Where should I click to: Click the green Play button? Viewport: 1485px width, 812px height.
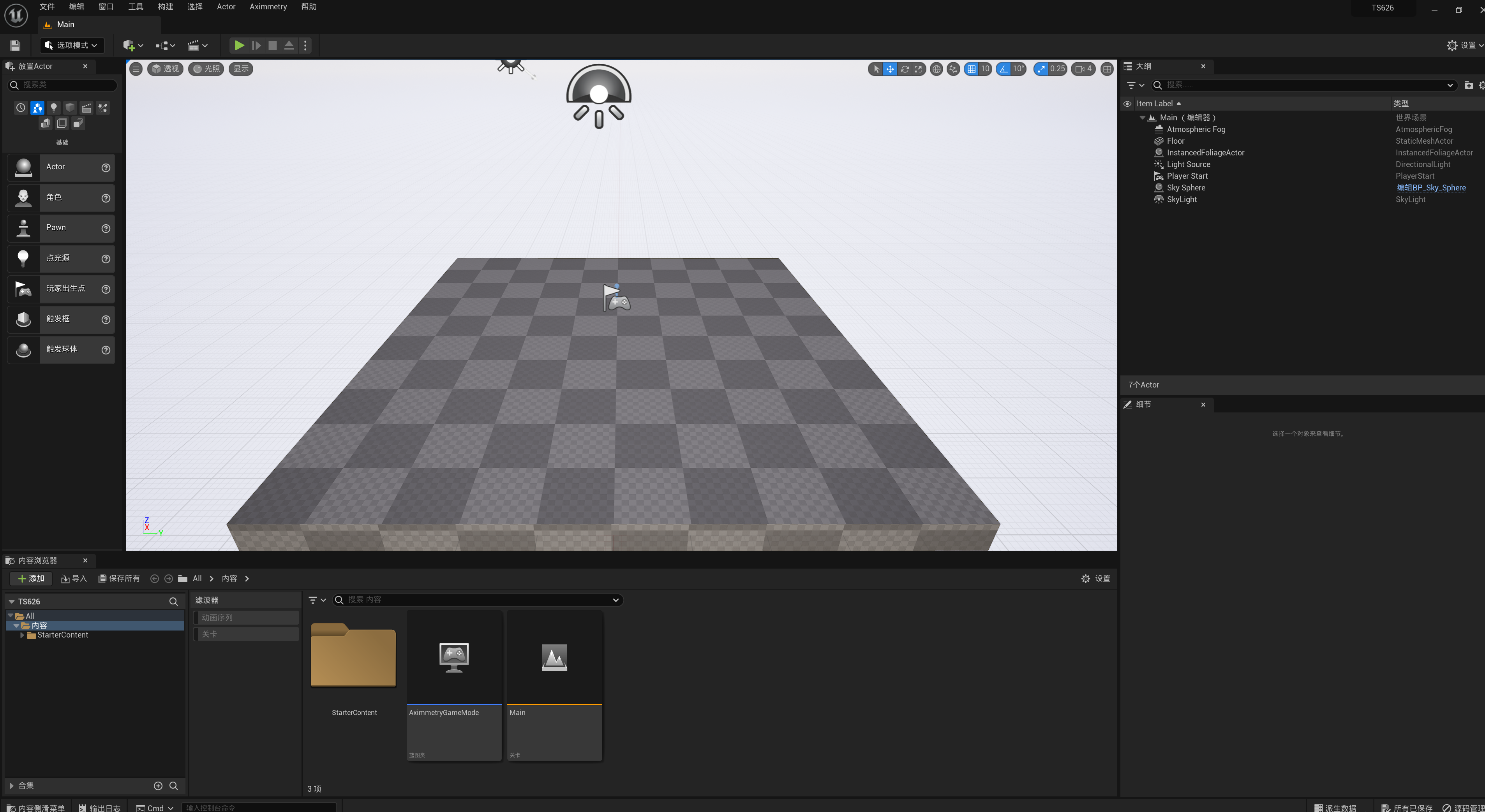[x=239, y=46]
